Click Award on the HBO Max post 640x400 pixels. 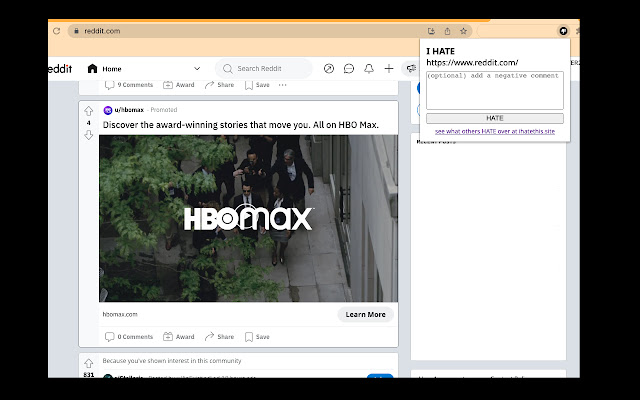[179, 337]
